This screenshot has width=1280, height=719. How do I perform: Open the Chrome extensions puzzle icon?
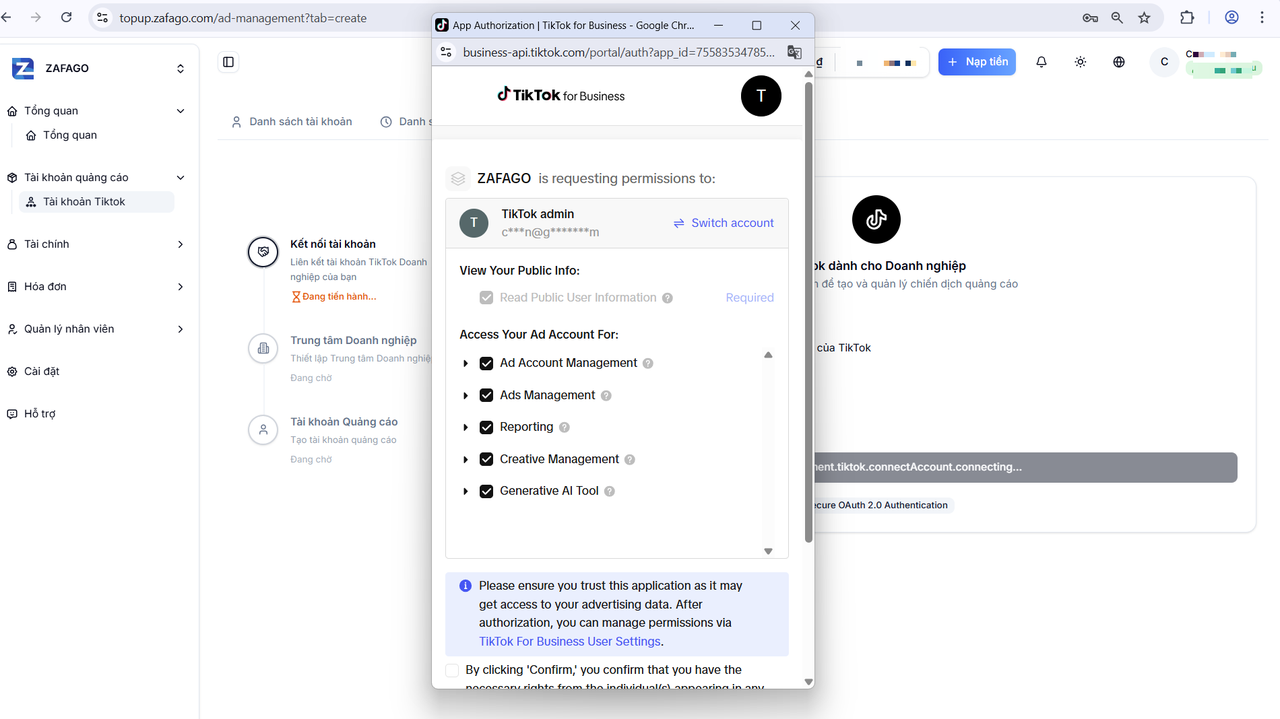point(1187,18)
